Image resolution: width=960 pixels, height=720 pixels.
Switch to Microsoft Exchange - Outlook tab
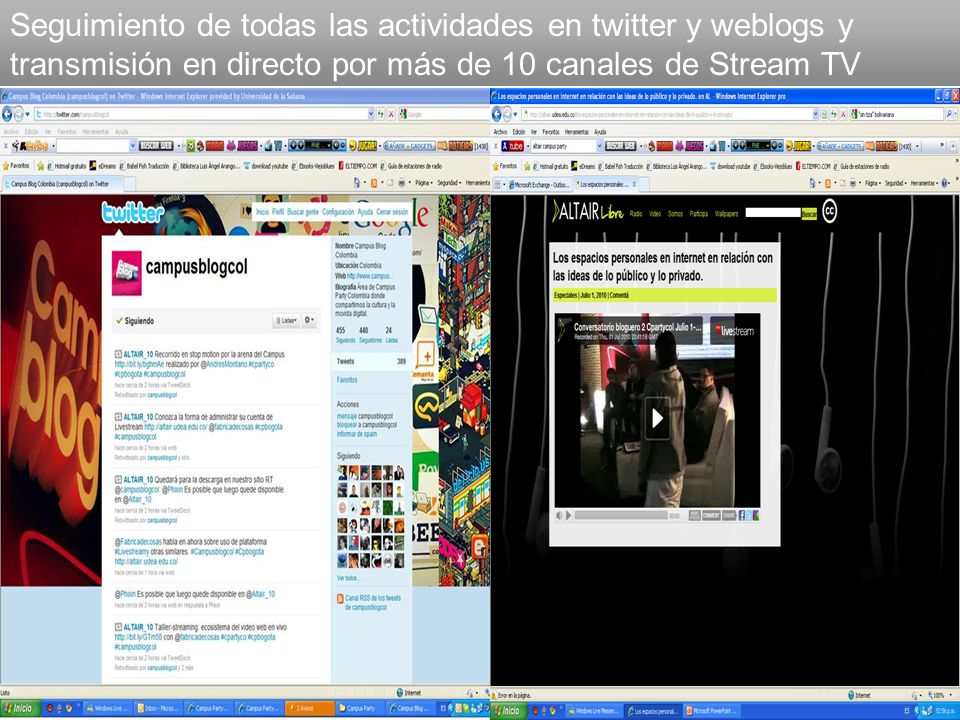click(539, 184)
